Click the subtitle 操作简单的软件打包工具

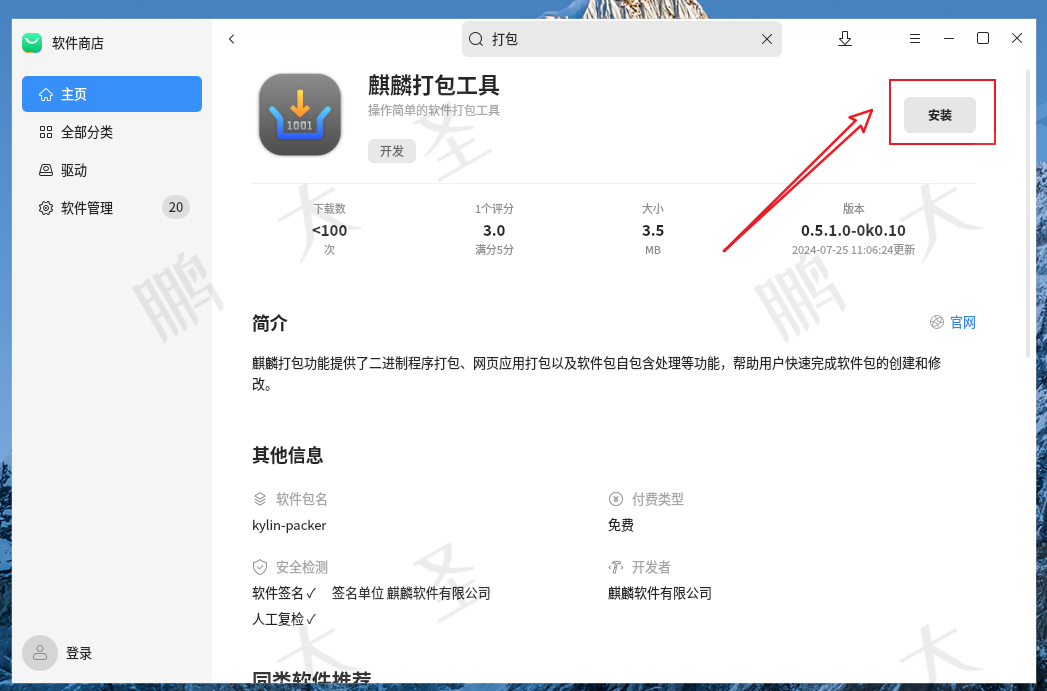pos(434,110)
